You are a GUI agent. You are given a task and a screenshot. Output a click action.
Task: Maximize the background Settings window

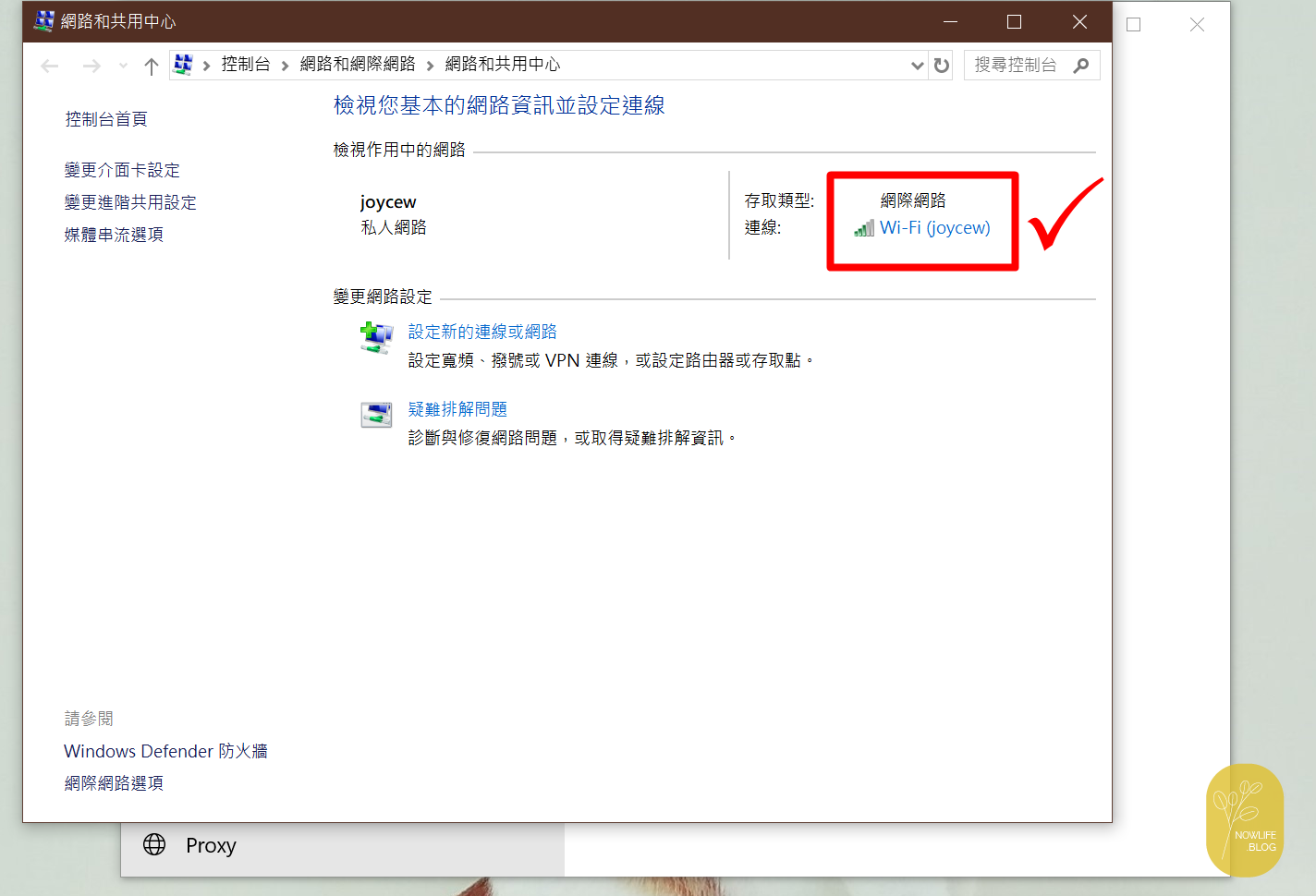pyautogui.click(x=1134, y=25)
